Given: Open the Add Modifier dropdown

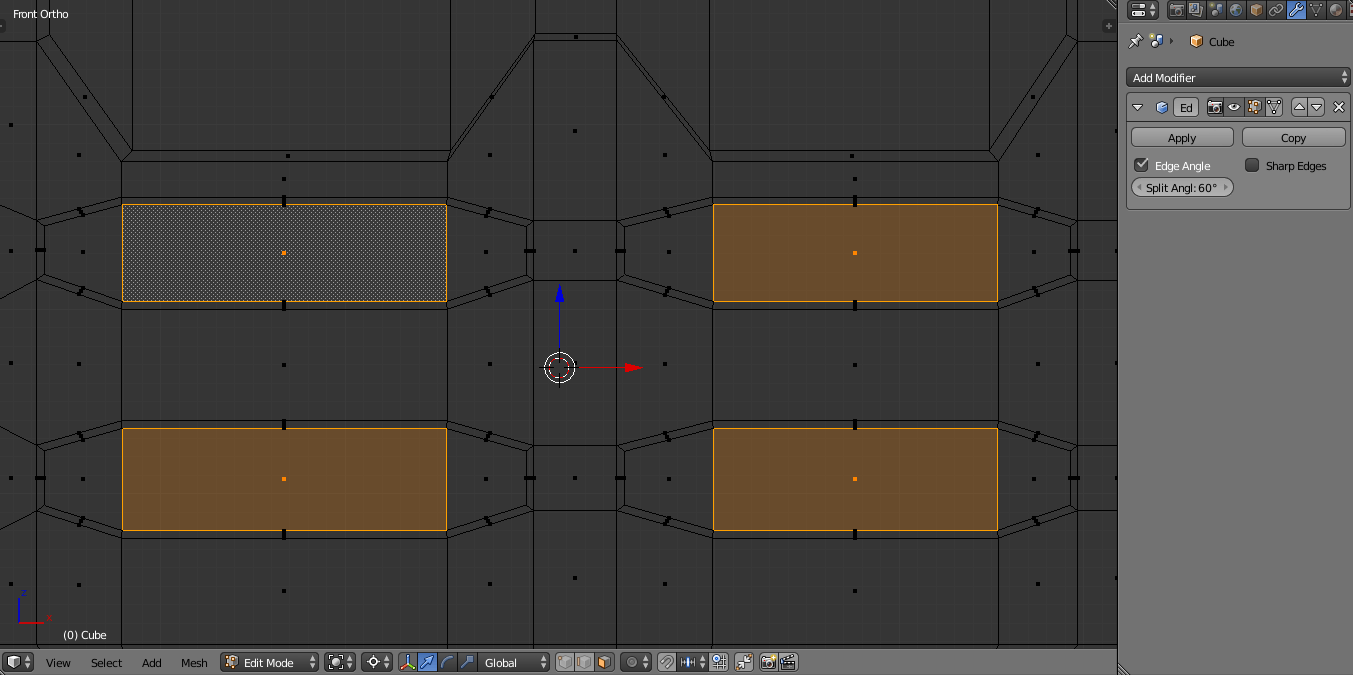Looking at the screenshot, I should pos(1238,78).
